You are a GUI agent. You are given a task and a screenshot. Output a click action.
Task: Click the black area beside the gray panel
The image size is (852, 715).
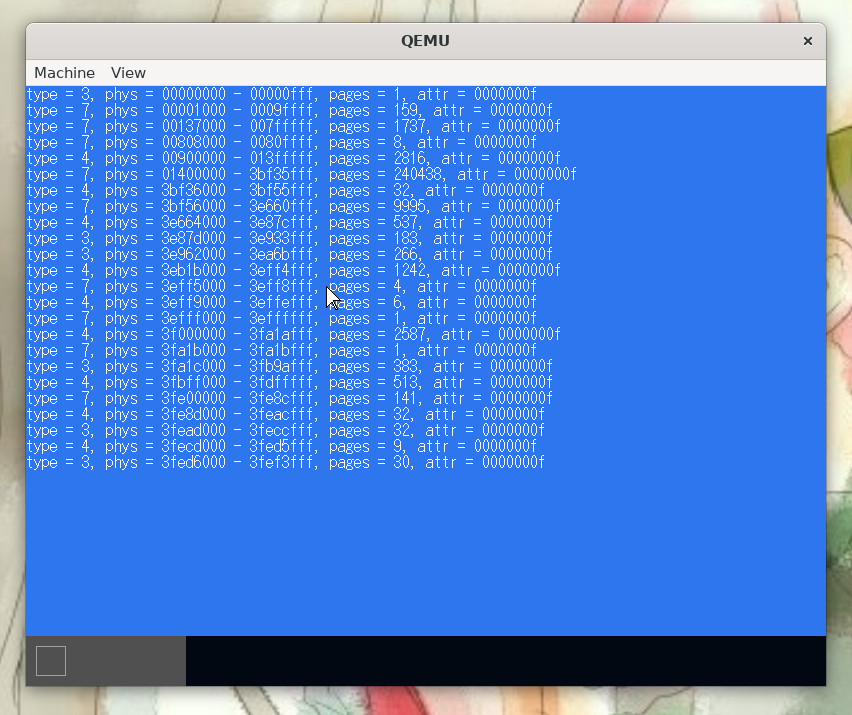pos(505,661)
